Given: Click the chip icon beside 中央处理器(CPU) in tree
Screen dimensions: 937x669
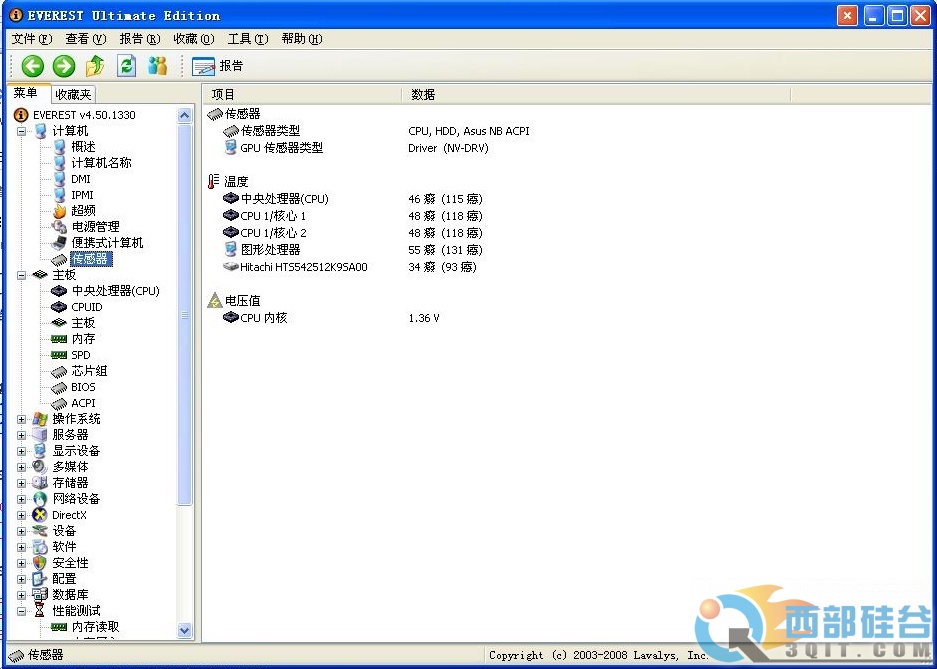Looking at the screenshot, I should point(59,291).
